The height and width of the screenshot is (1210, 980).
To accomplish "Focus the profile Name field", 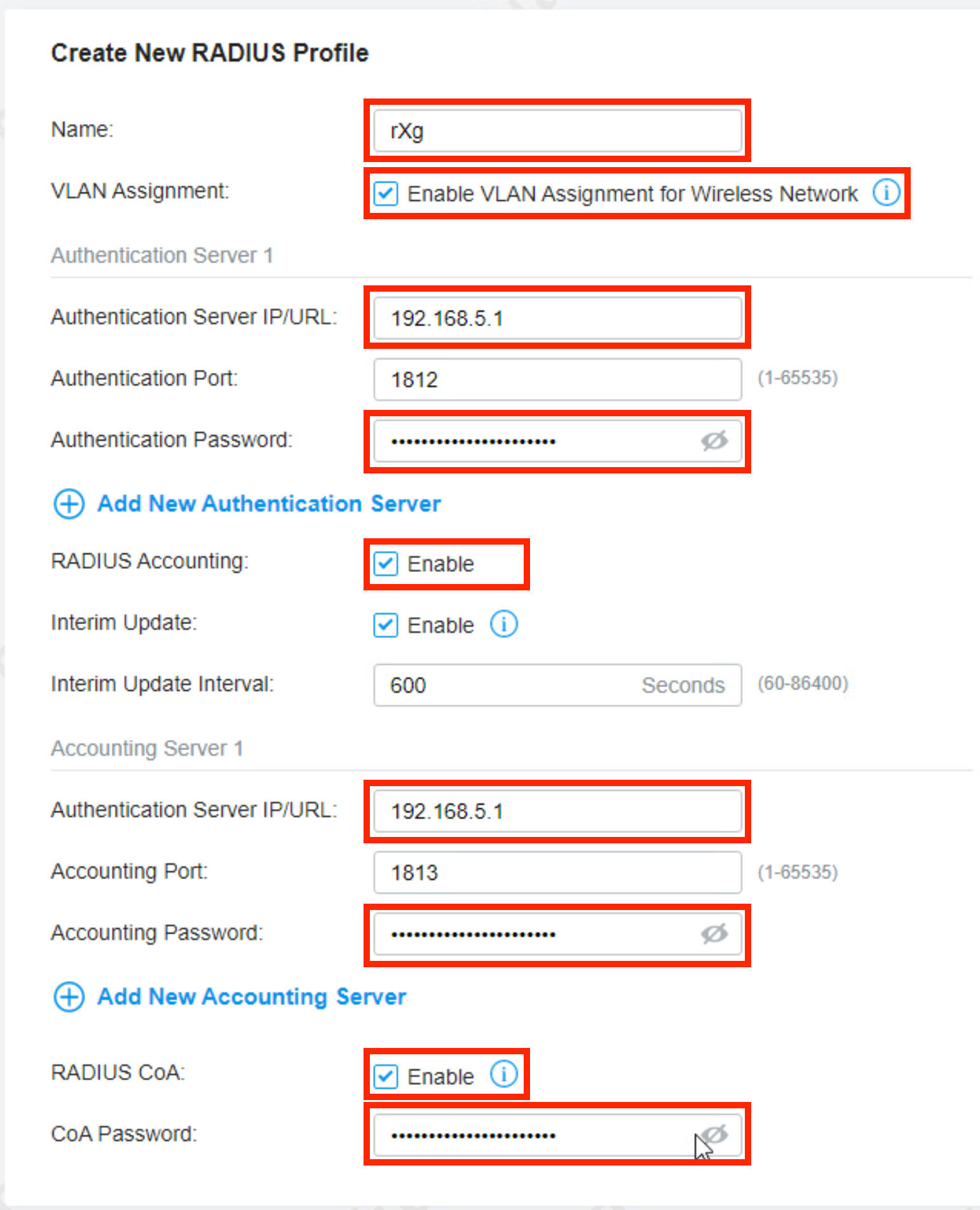I will pyautogui.click(x=557, y=131).
